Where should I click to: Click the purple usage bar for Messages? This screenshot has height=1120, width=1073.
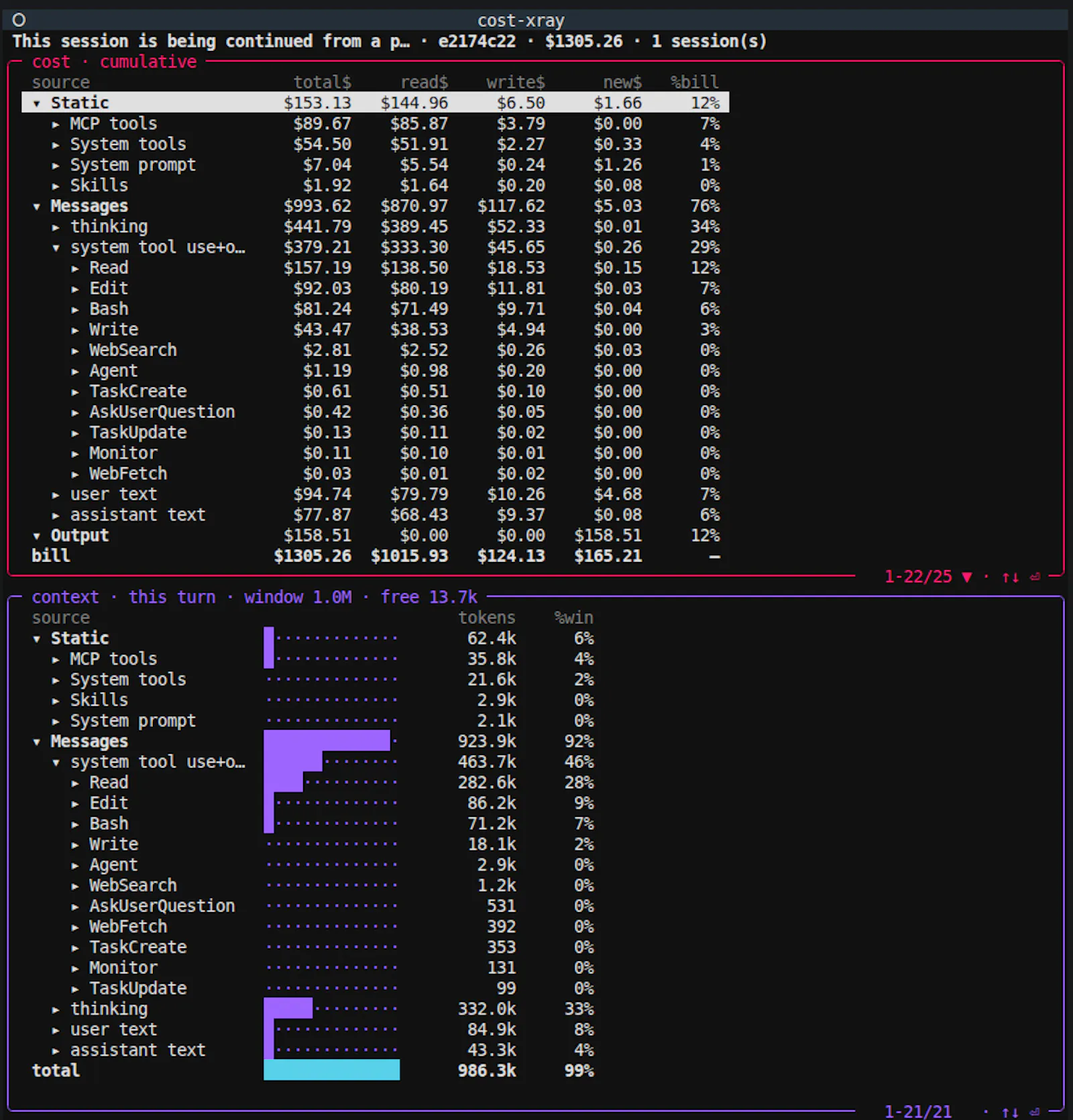pos(327,740)
